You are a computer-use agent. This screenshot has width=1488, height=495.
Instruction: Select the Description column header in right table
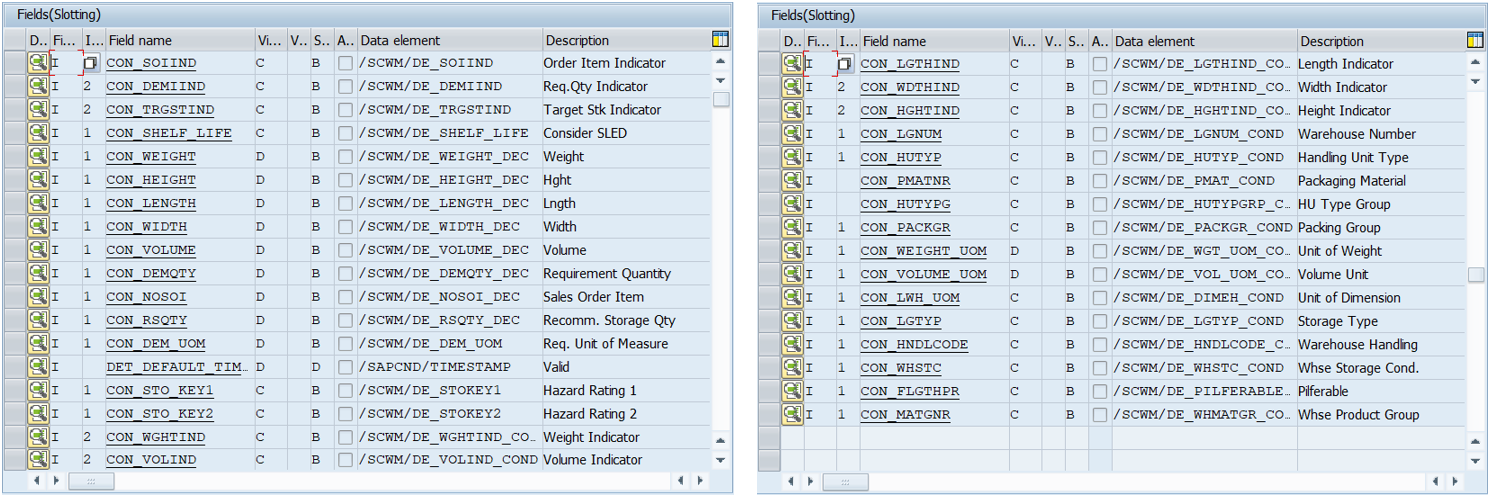(x=1380, y=41)
